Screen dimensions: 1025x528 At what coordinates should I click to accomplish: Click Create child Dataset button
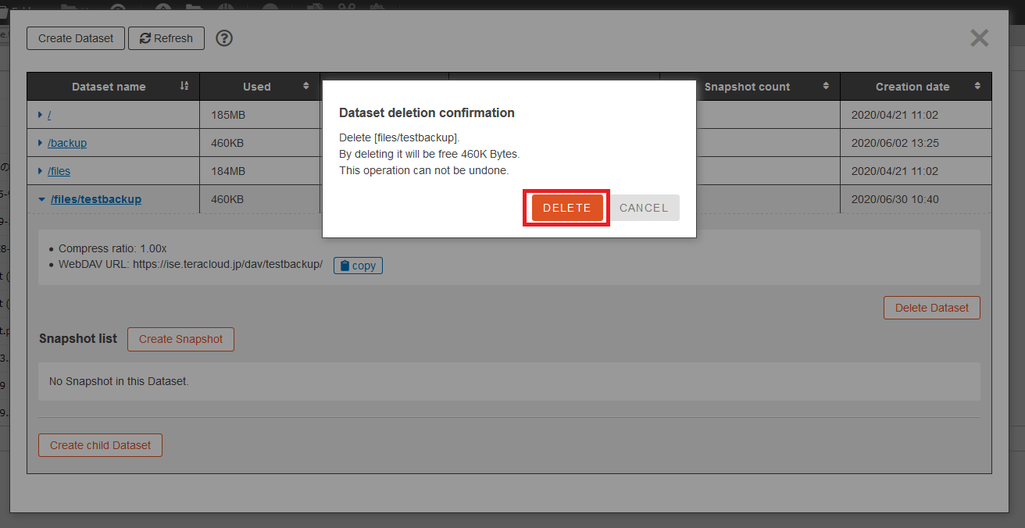100,445
